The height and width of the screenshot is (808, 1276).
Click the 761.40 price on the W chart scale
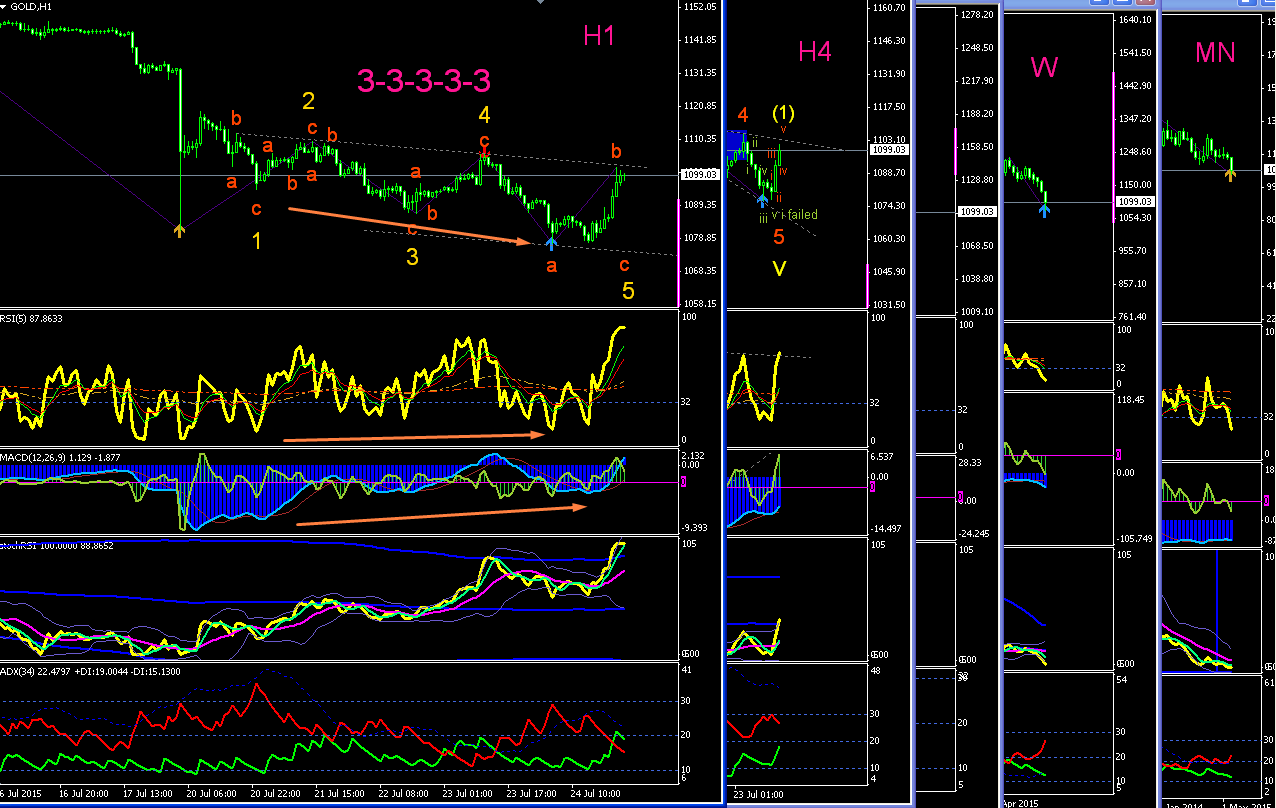click(x=1133, y=316)
